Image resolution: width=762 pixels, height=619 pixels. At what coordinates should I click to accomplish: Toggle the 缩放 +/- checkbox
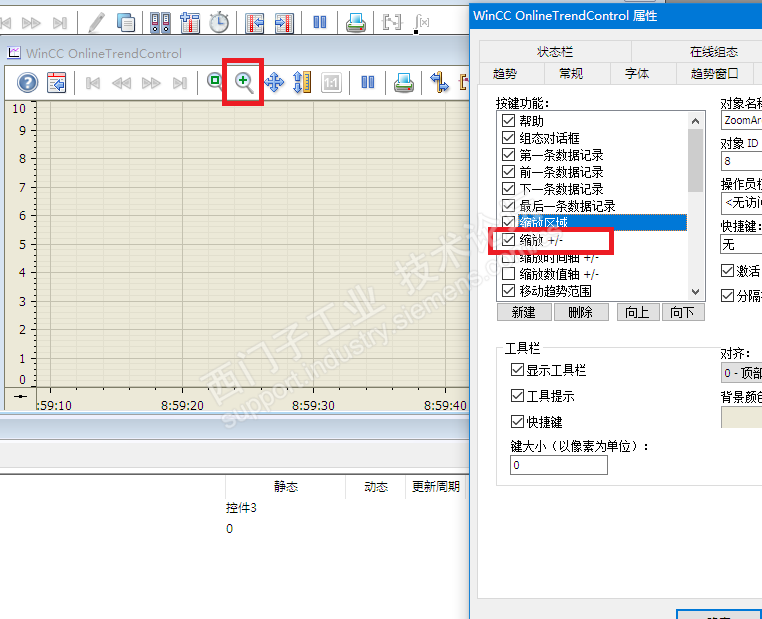point(508,240)
